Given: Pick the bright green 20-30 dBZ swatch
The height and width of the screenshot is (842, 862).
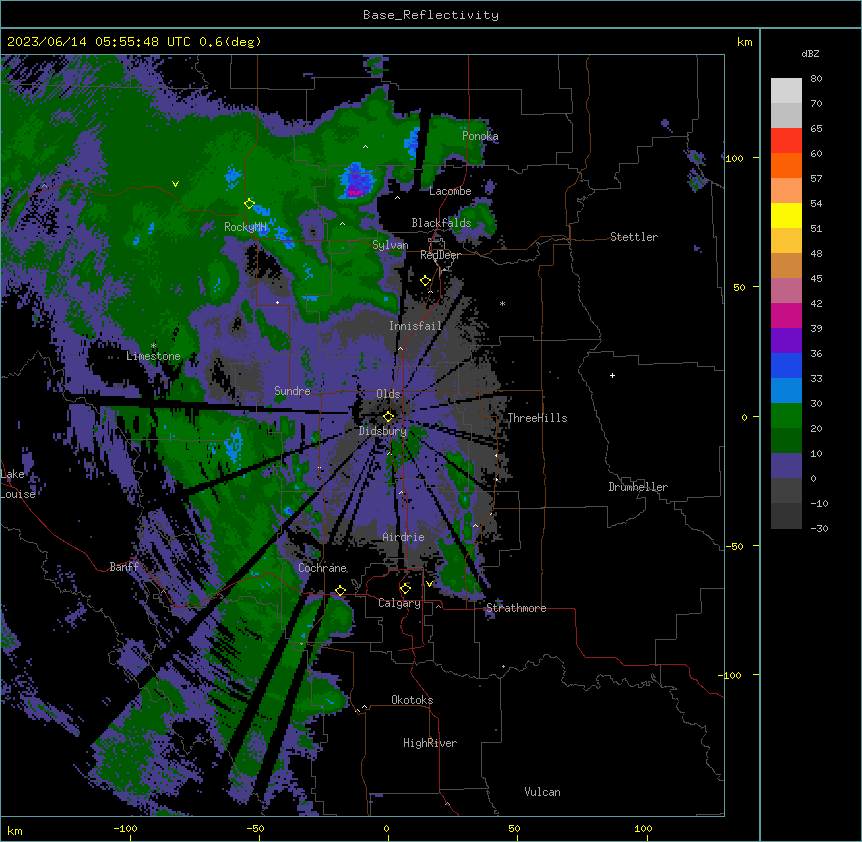Looking at the screenshot, I should (x=786, y=416).
